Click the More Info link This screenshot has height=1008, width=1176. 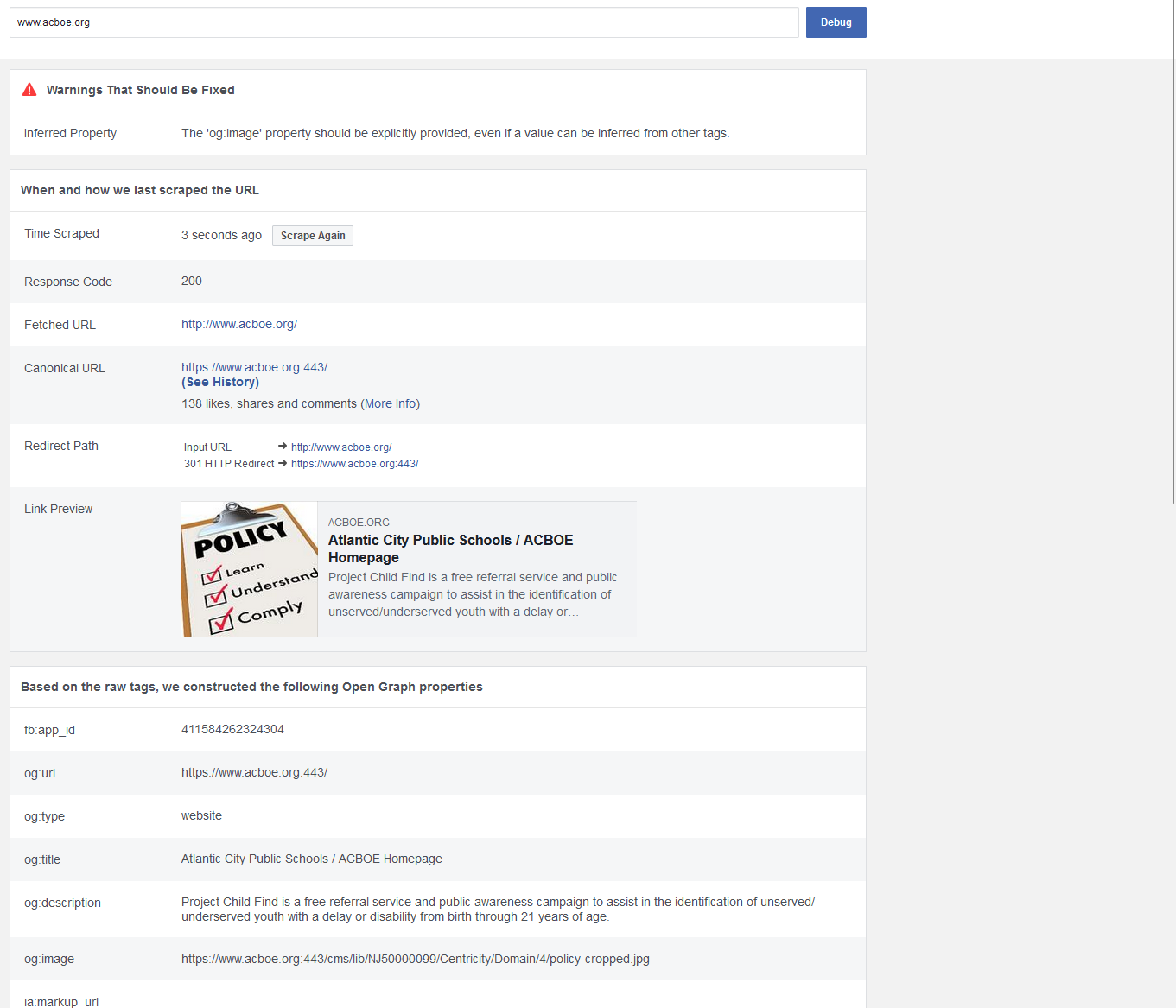tap(391, 403)
